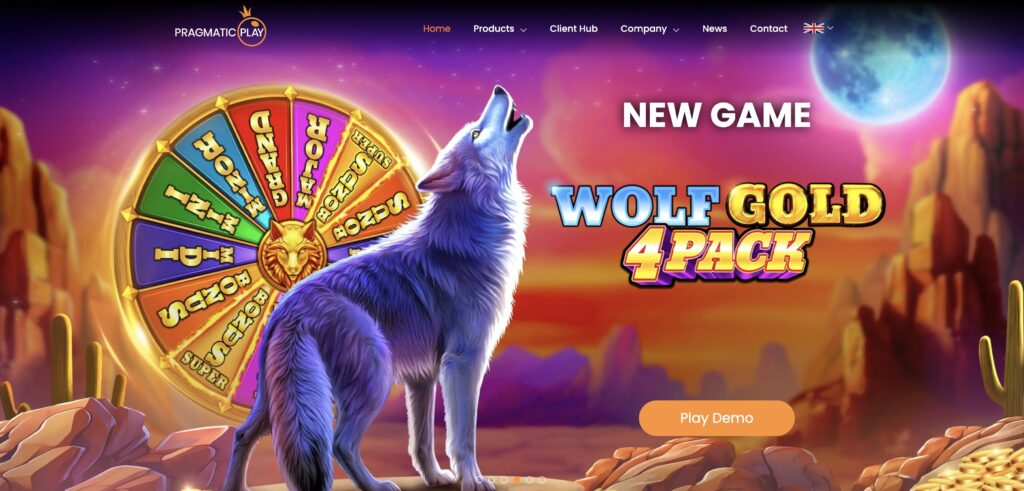
Task: Click the NEW GAME heading
Action: tap(716, 116)
